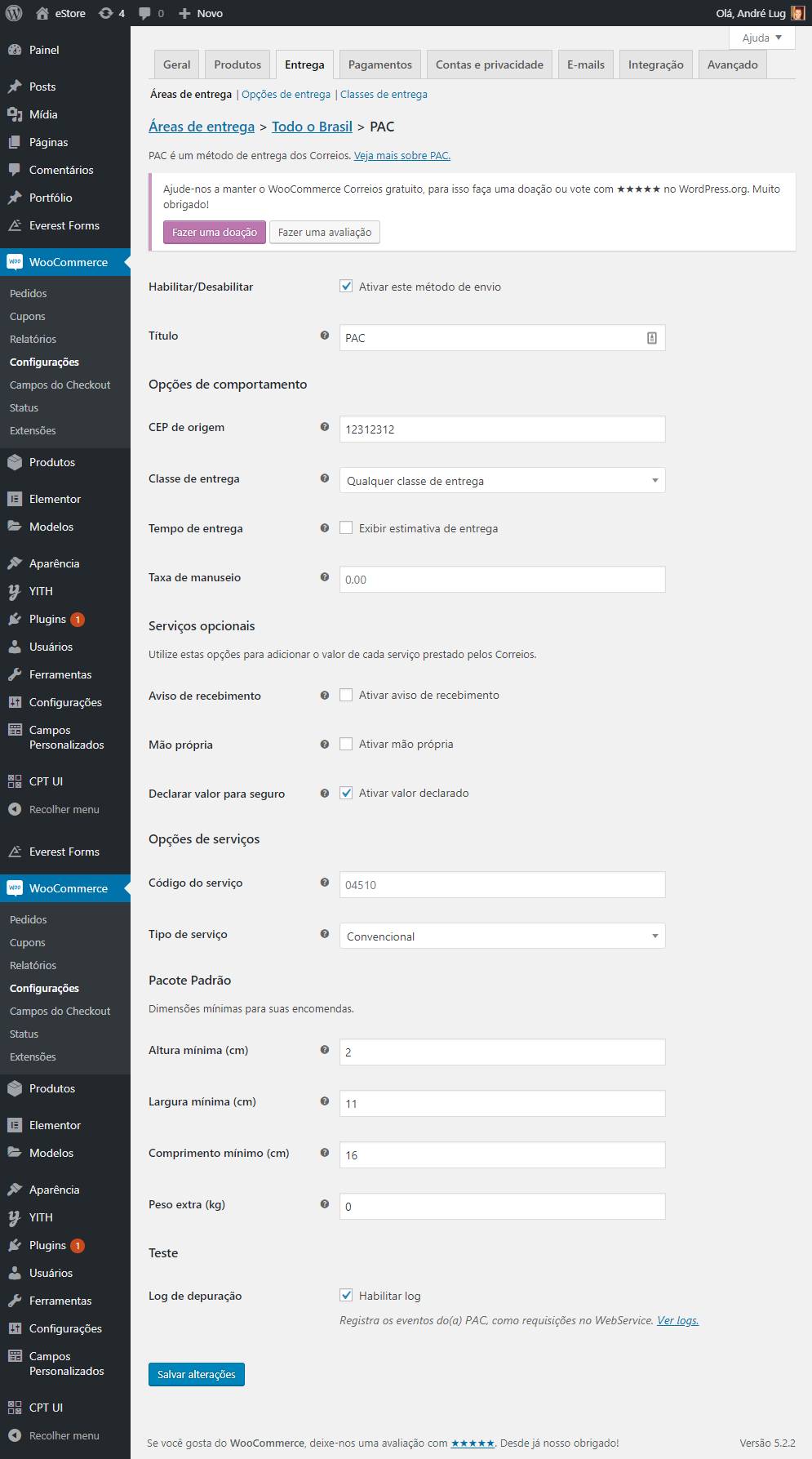Image resolution: width=812 pixels, height=1459 pixels.
Task: Open Classe de entrega dropdown
Action: [502, 480]
